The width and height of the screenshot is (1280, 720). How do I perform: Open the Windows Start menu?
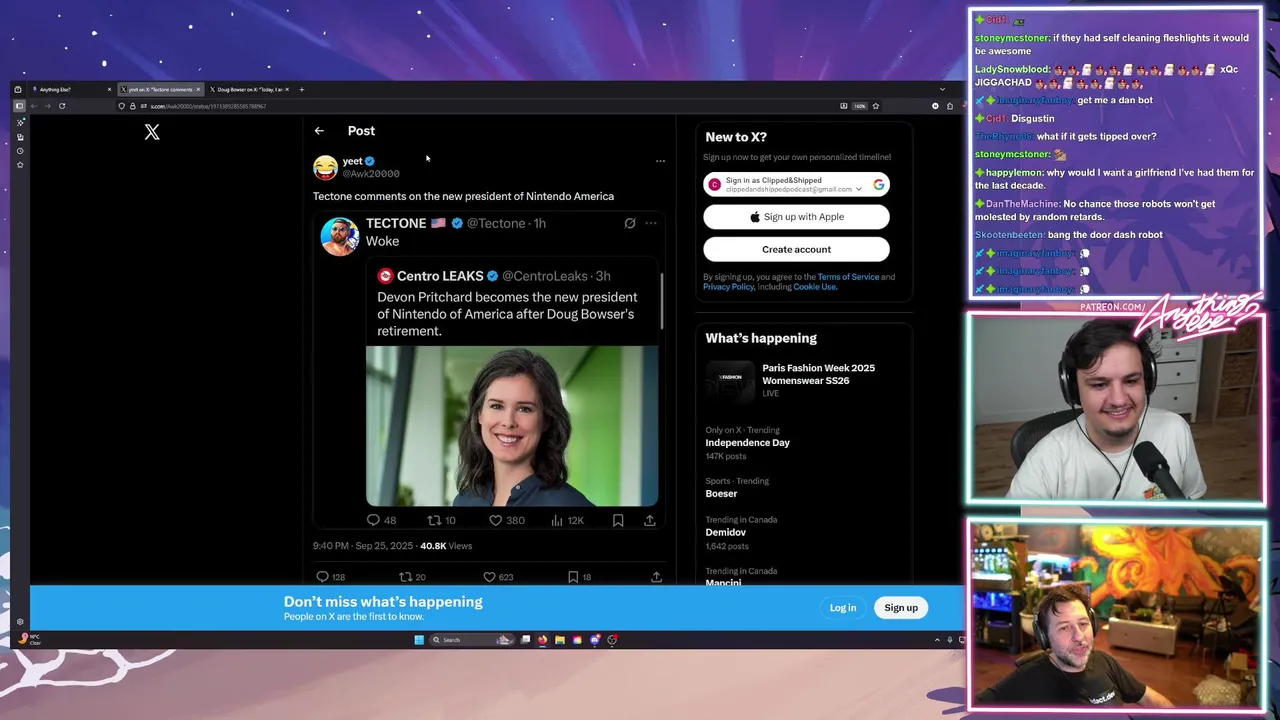[x=419, y=640]
